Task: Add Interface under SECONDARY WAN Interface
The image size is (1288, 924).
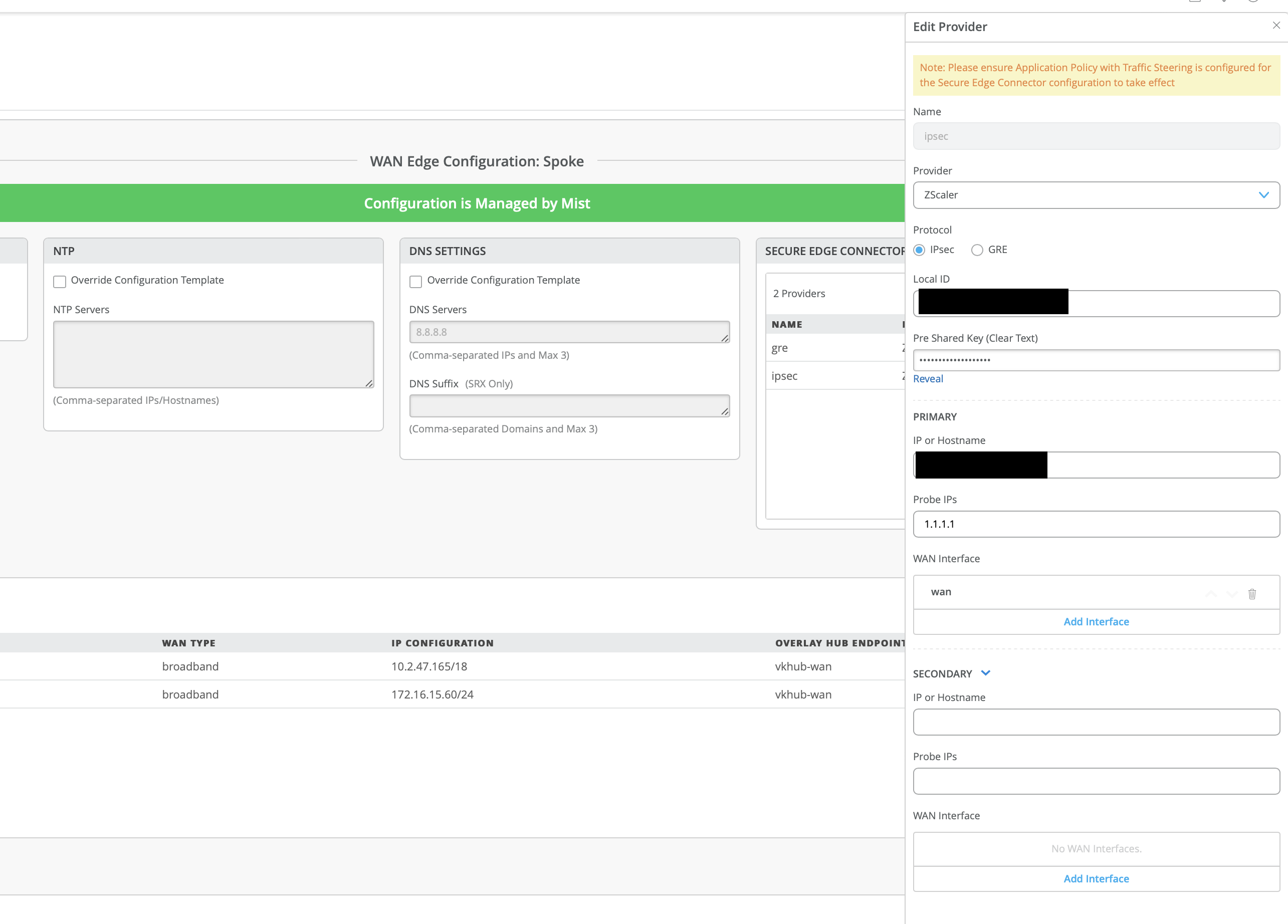Action: (1096, 878)
